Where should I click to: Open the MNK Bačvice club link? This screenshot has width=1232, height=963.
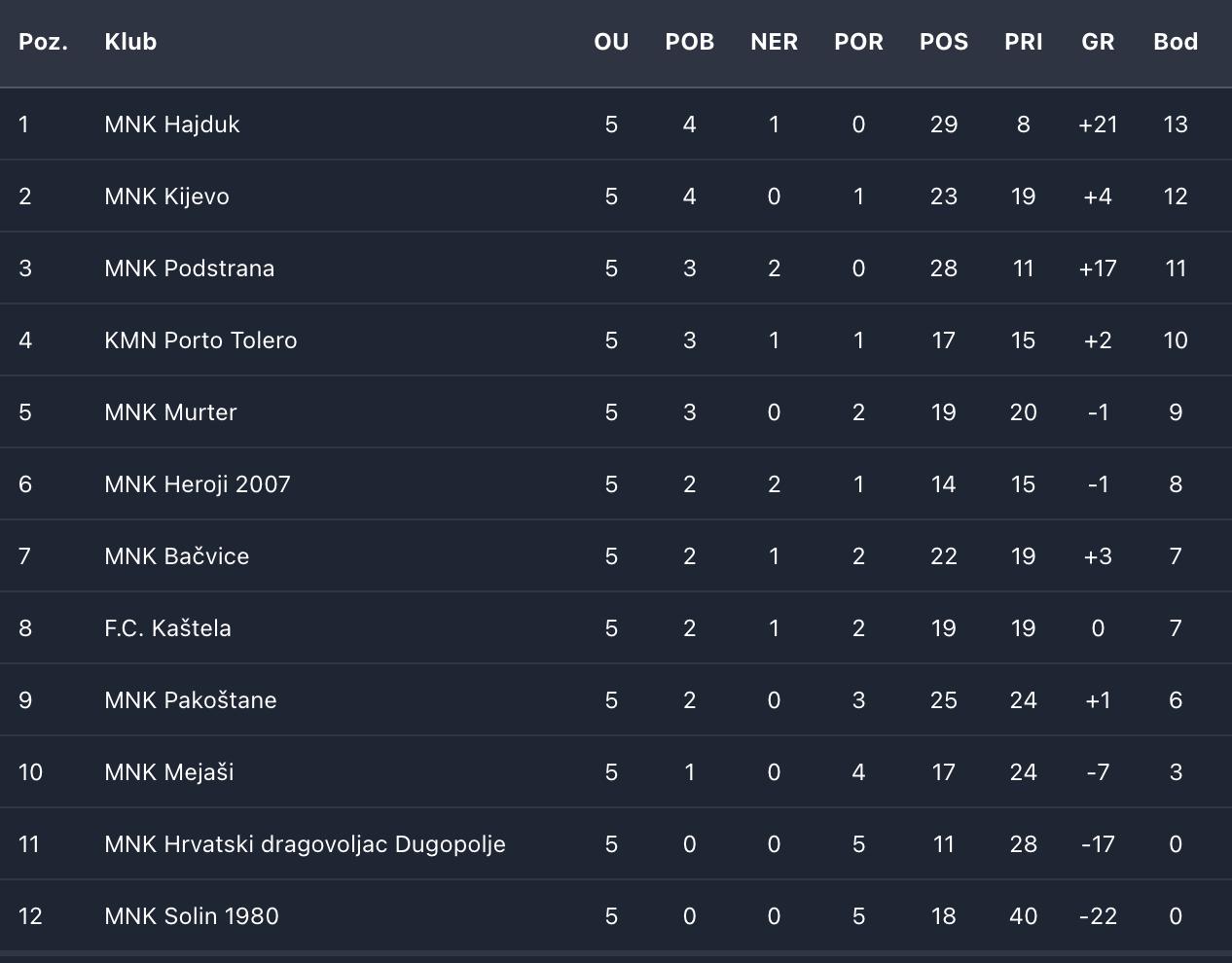point(176,556)
